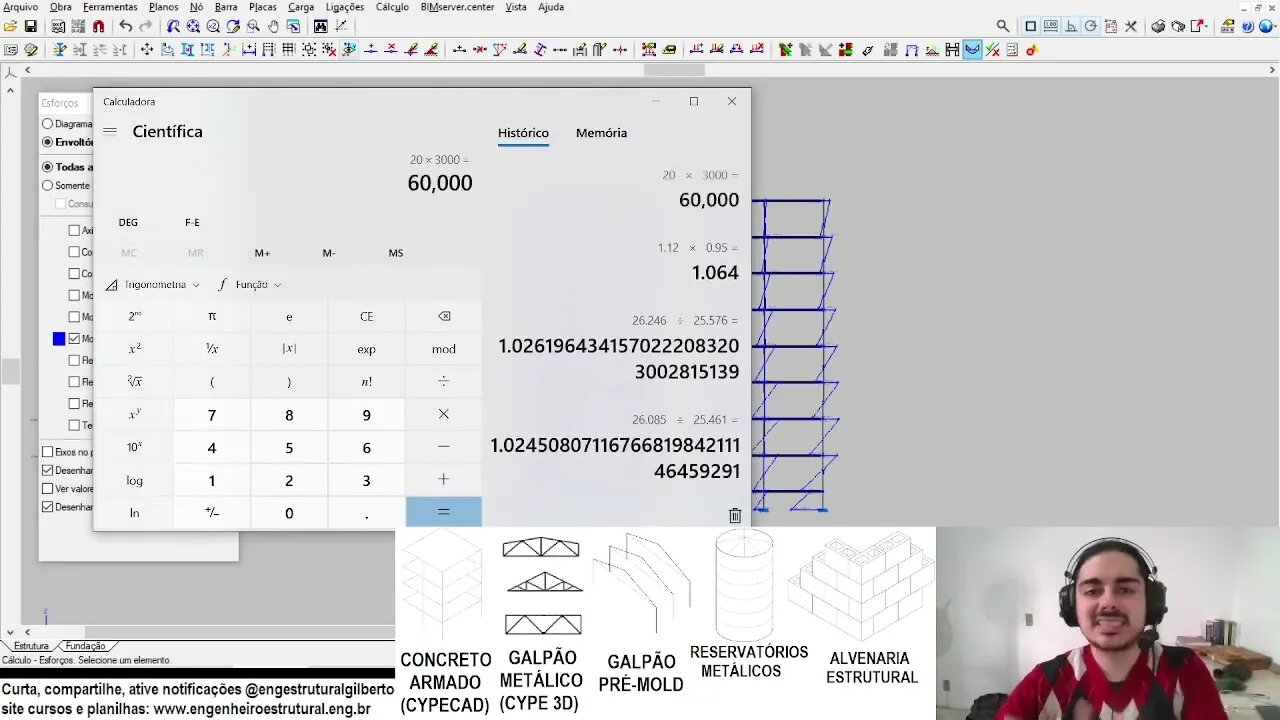The image size is (1280, 720).
Task: Click the equals key on calculator
Action: point(444,512)
